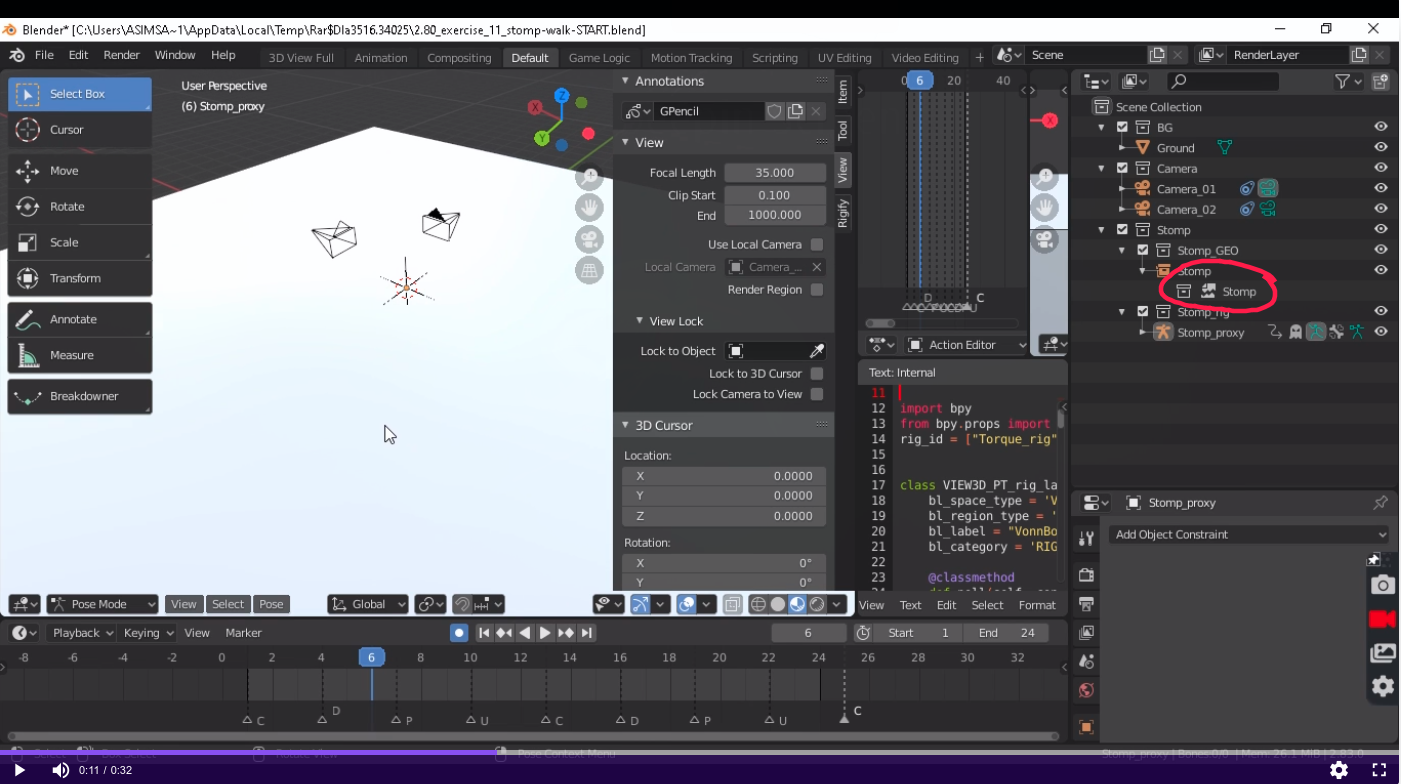Switch to the Compositing workspace tab

(459, 58)
